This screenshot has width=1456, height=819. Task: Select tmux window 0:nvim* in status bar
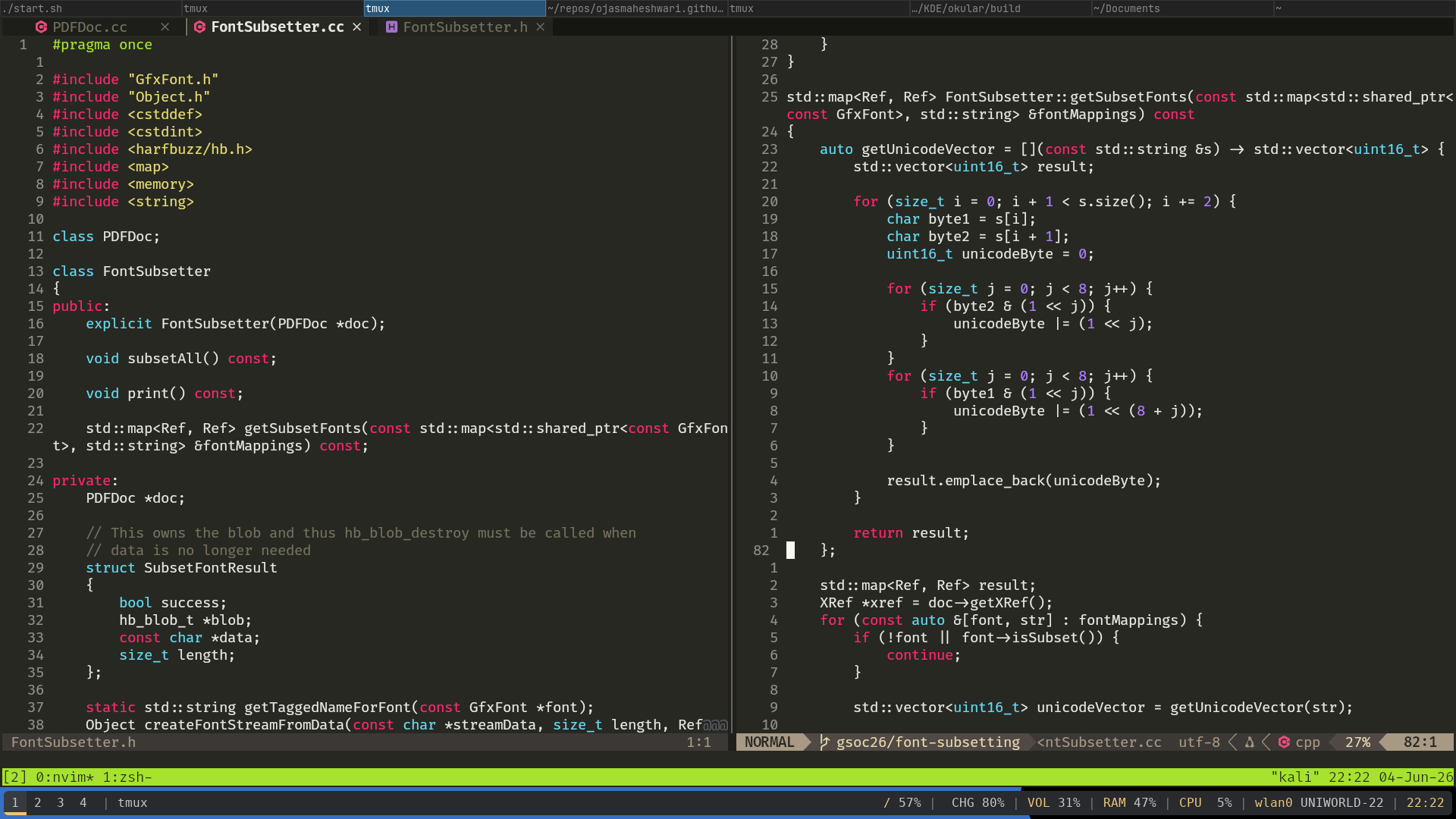[x=65, y=777]
